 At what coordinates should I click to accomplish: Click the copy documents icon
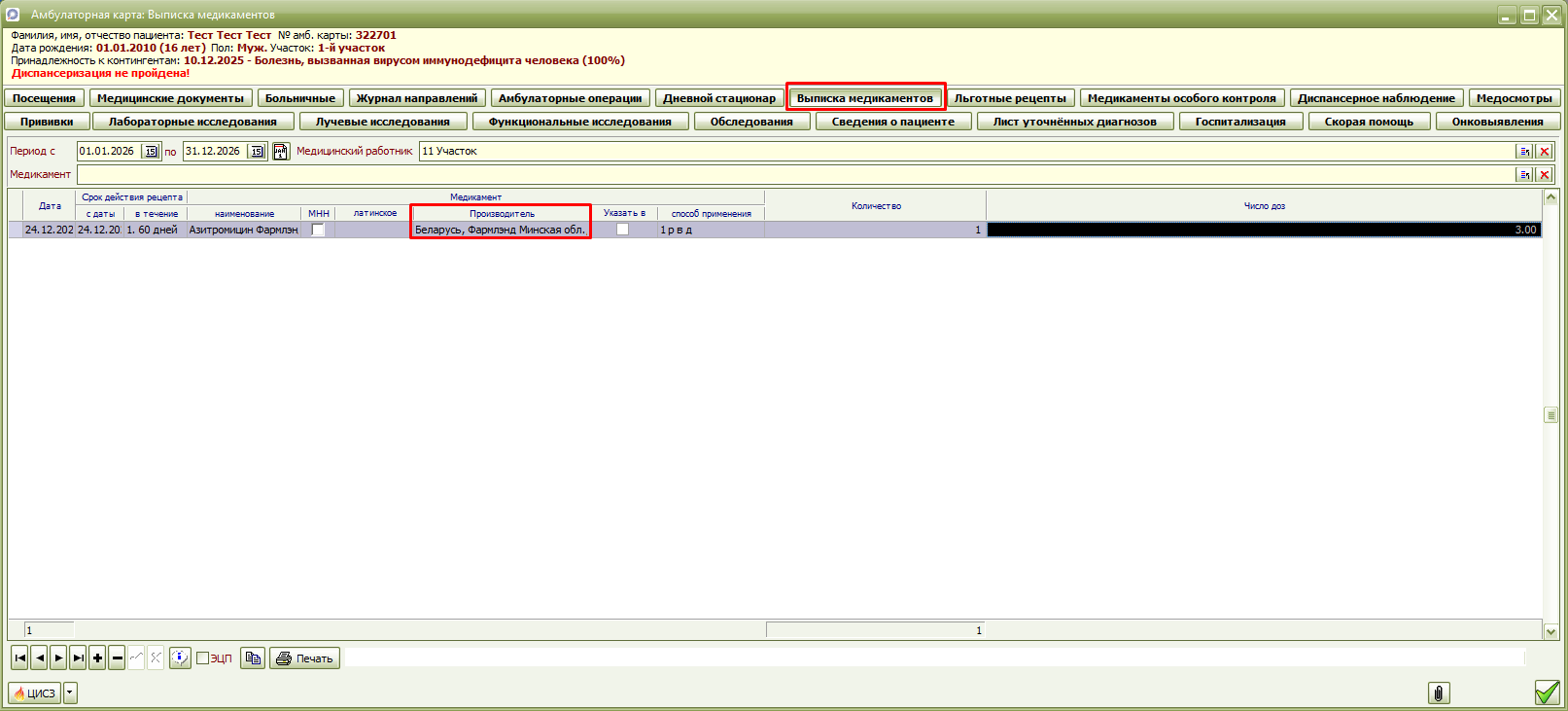click(253, 658)
